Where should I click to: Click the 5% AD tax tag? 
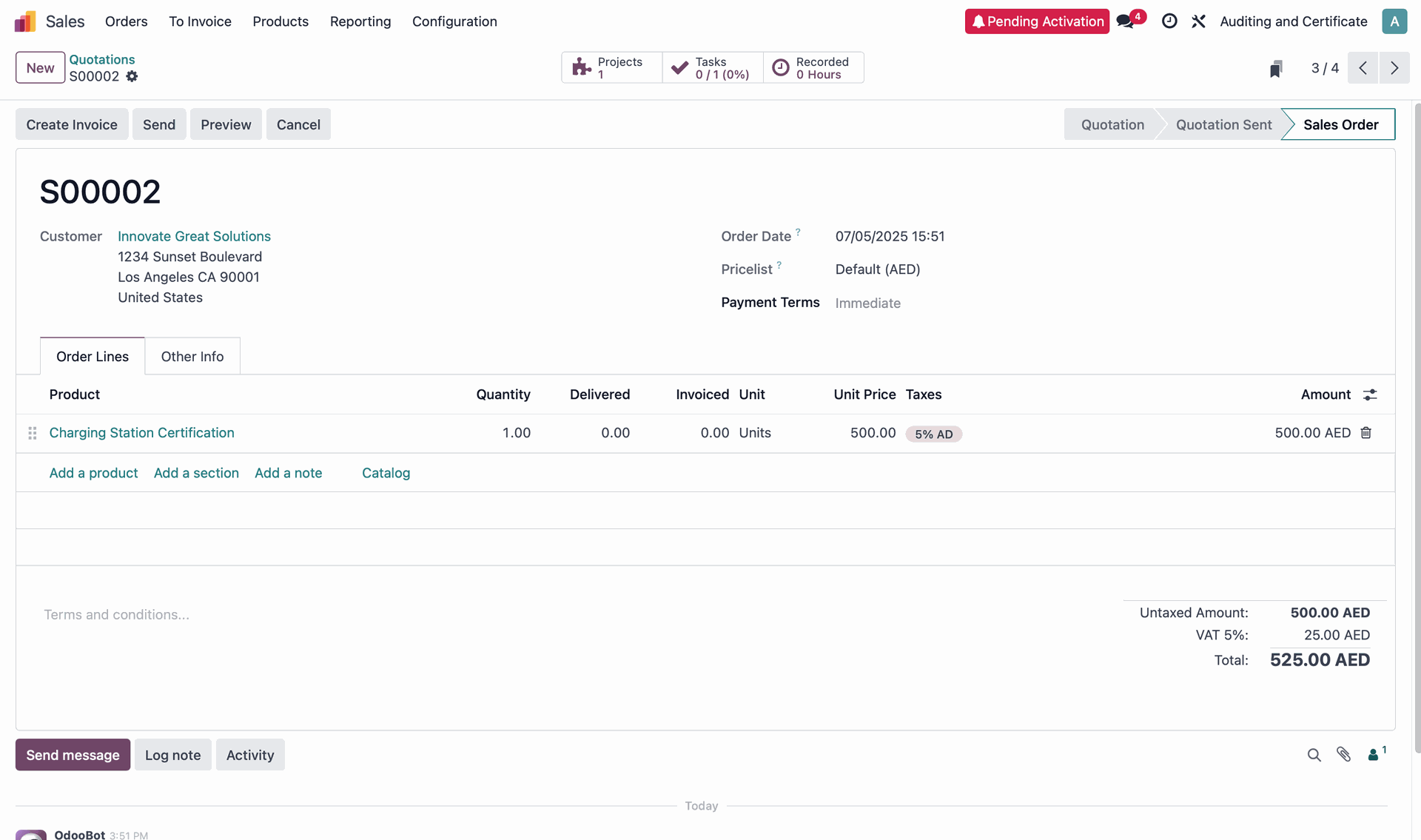933,434
